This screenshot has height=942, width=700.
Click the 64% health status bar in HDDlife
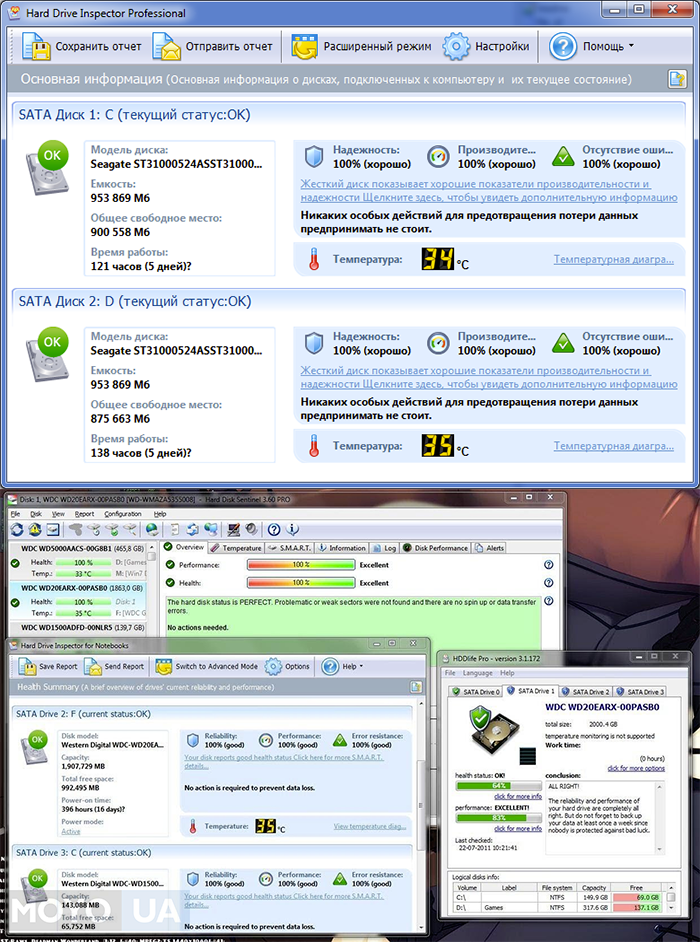(x=498, y=786)
